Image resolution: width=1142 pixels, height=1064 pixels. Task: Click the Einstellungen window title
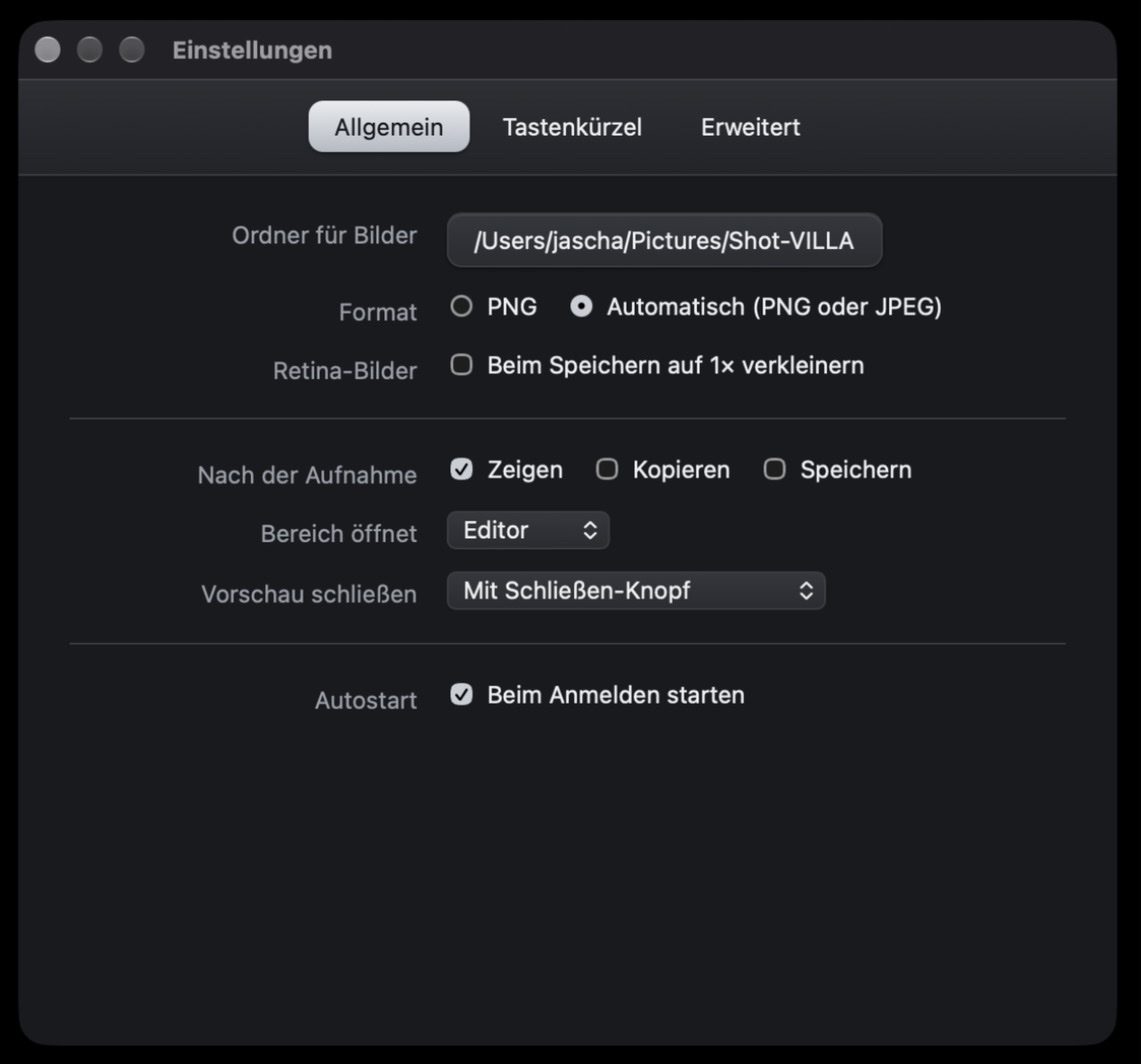click(x=252, y=50)
